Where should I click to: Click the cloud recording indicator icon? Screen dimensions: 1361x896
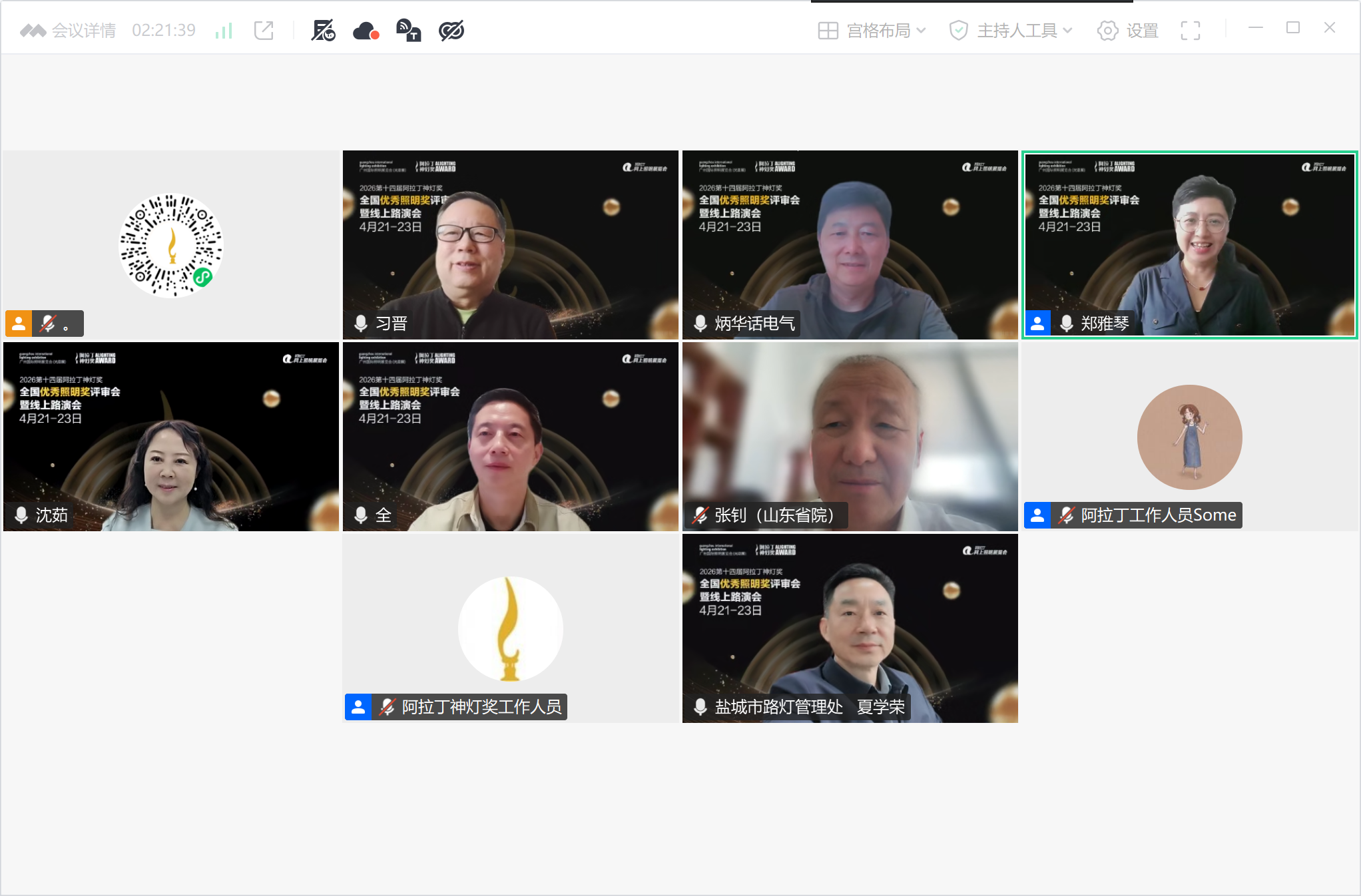[x=366, y=31]
